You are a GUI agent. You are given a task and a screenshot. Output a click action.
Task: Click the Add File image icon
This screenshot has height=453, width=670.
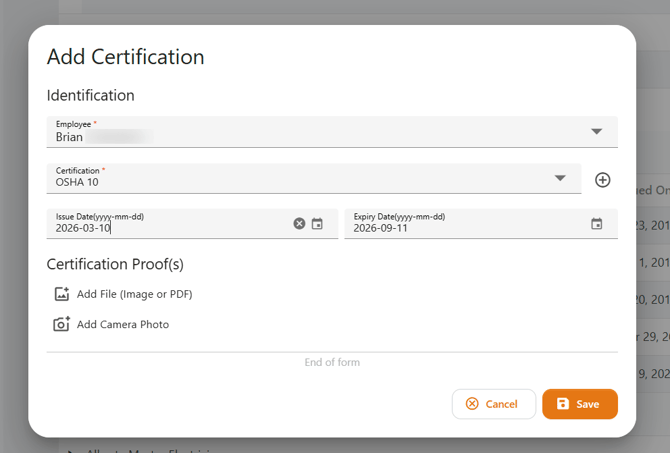(x=62, y=294)
